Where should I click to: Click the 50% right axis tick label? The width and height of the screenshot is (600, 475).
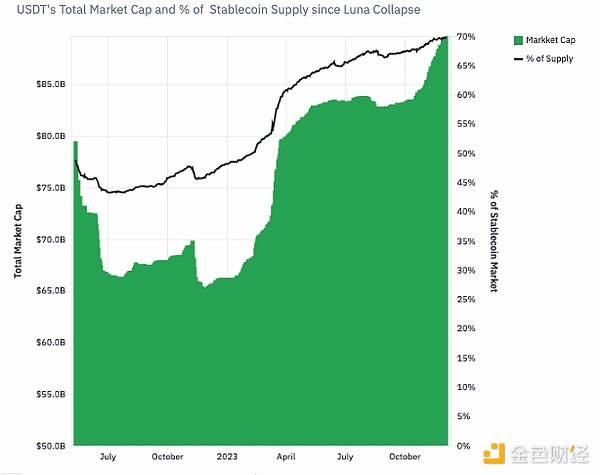465,153
